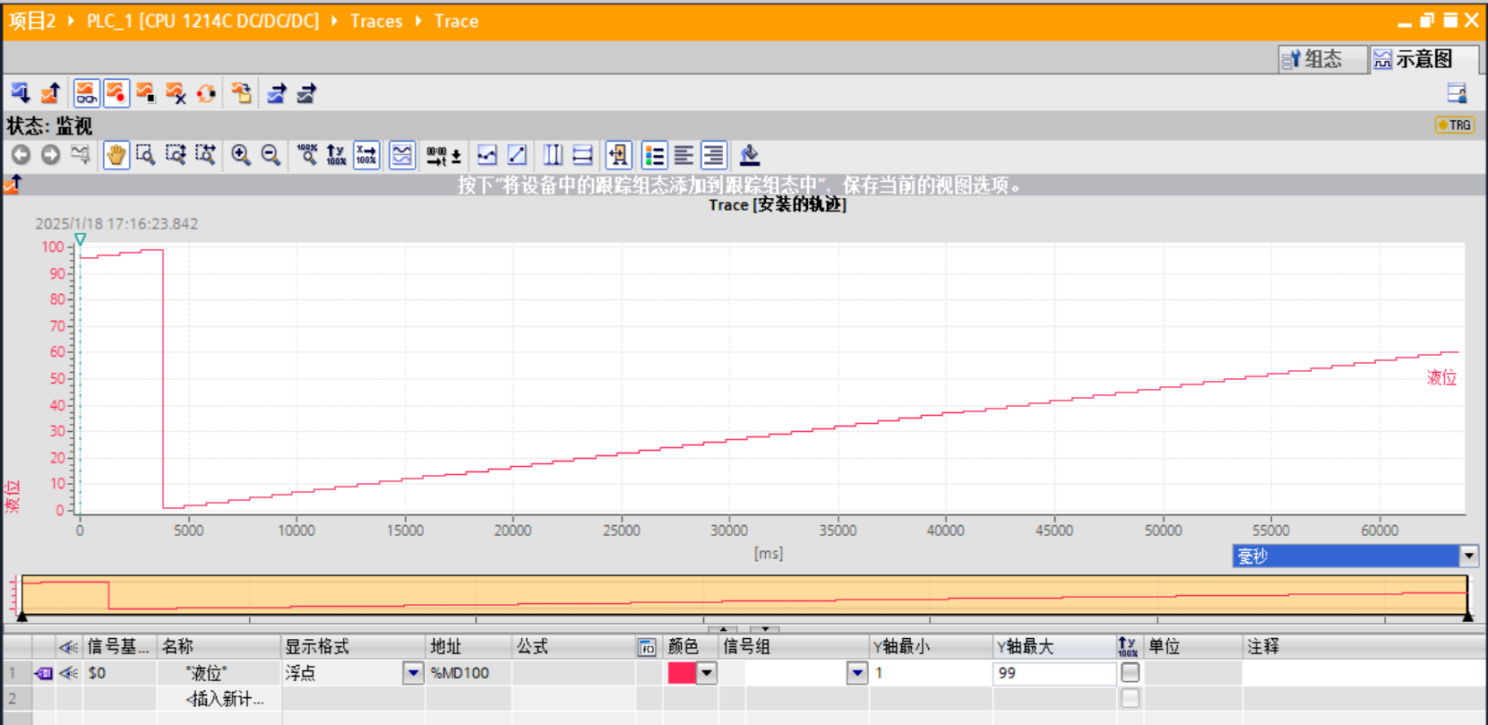Click the delete installed trace icon

176,93
